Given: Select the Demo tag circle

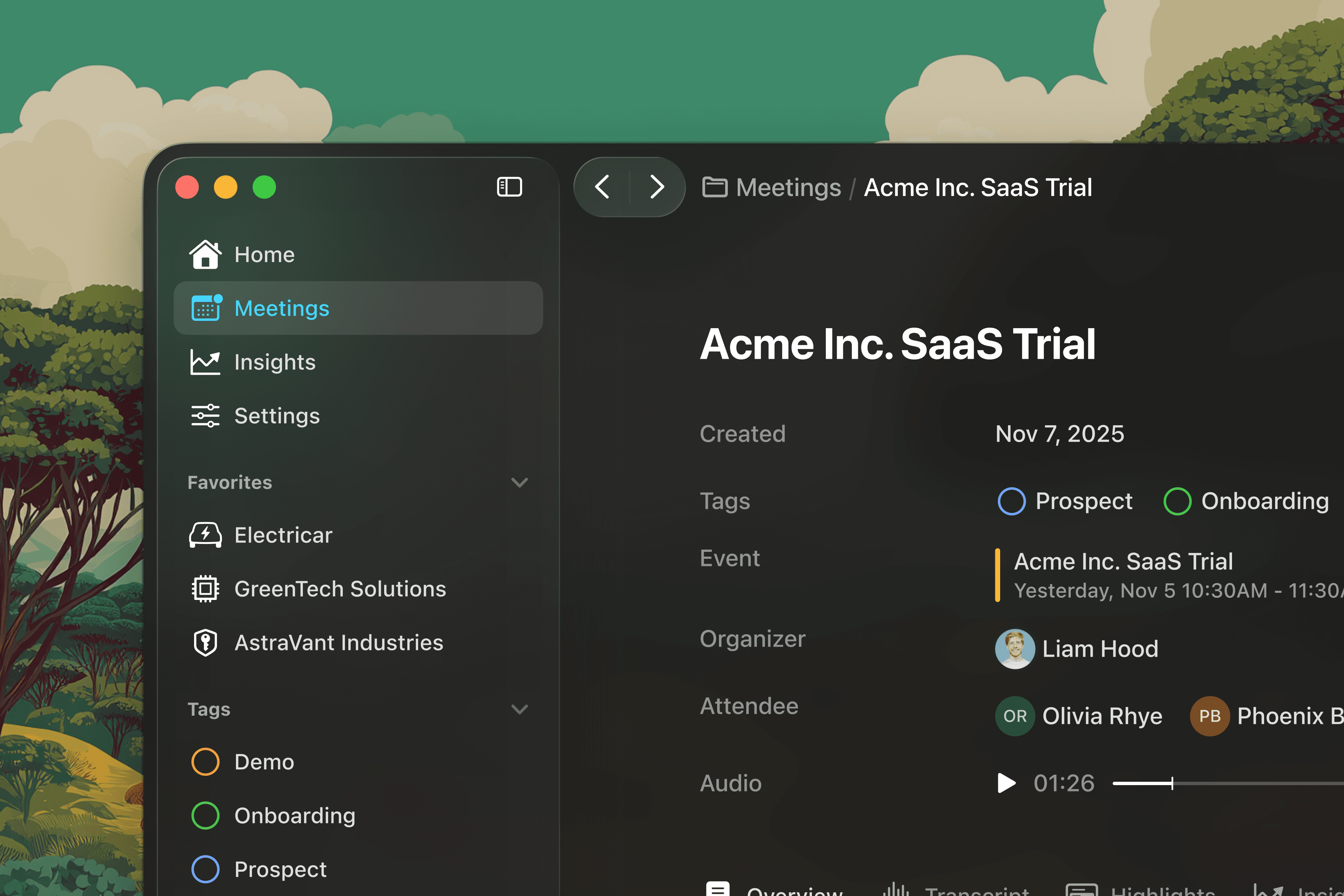Looking at the screenshot, I should tap(205, 762).
